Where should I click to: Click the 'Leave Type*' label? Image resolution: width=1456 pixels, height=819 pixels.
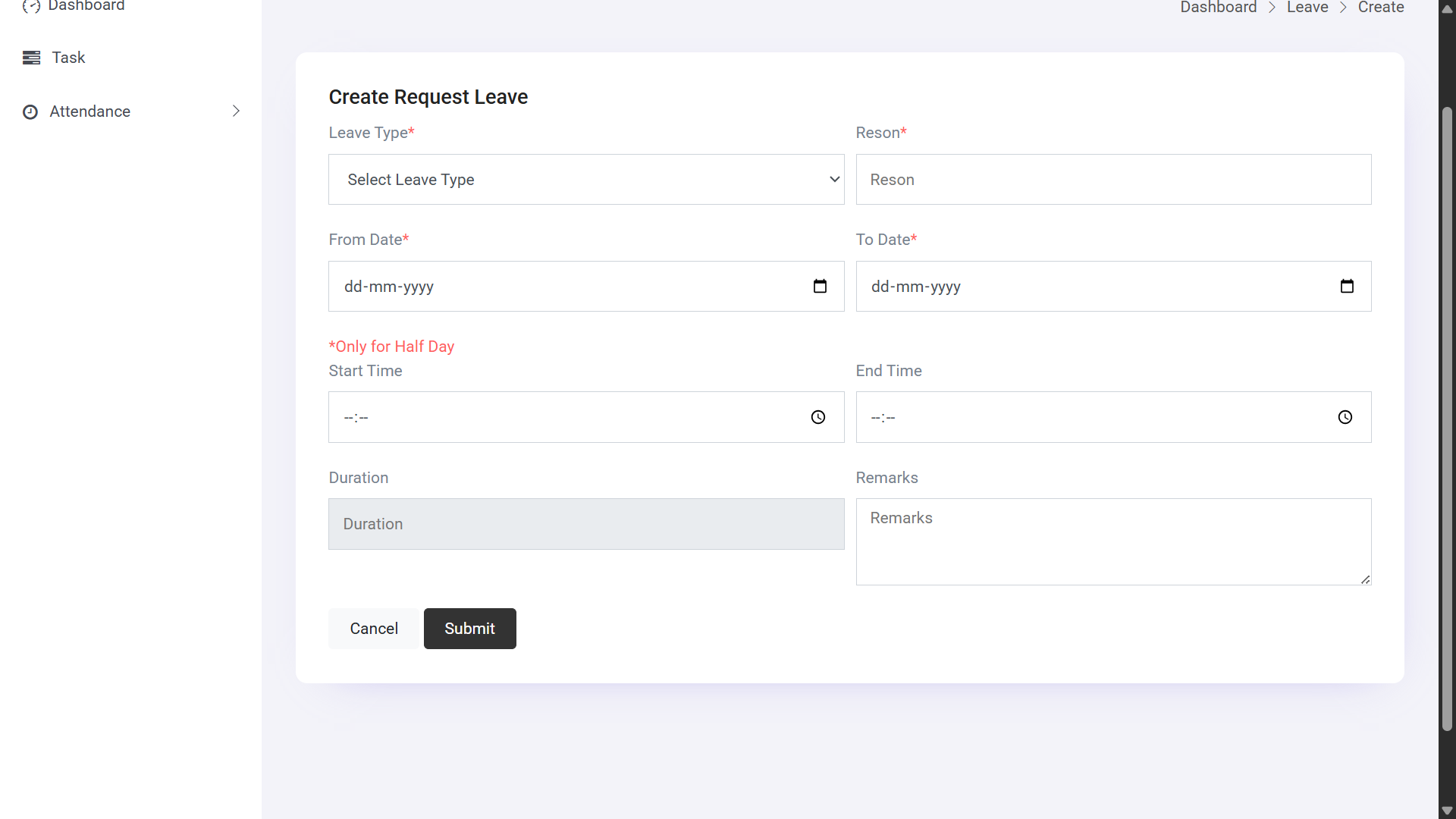tap(372, 133)
